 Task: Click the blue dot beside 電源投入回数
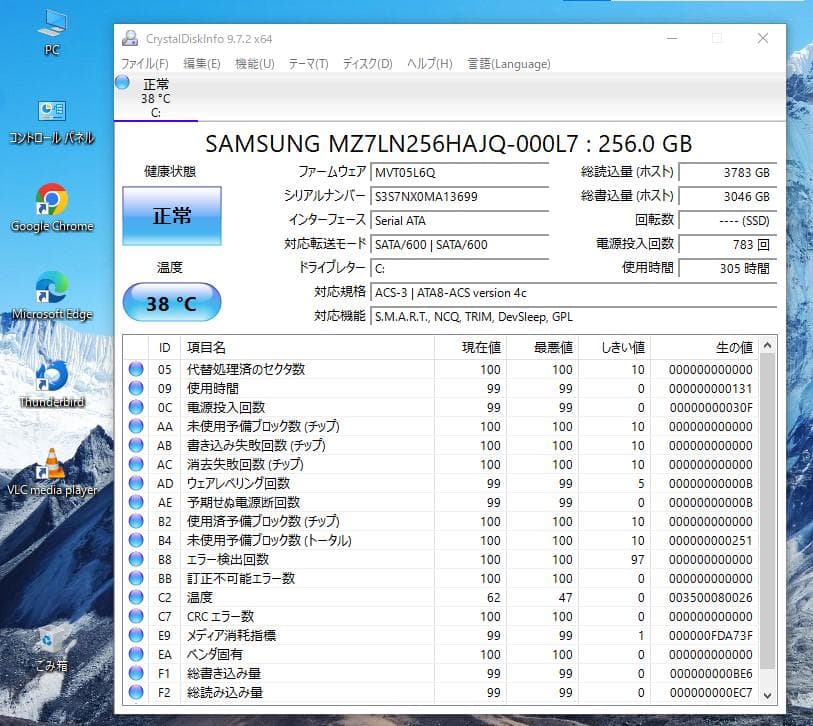pos(135,407)
